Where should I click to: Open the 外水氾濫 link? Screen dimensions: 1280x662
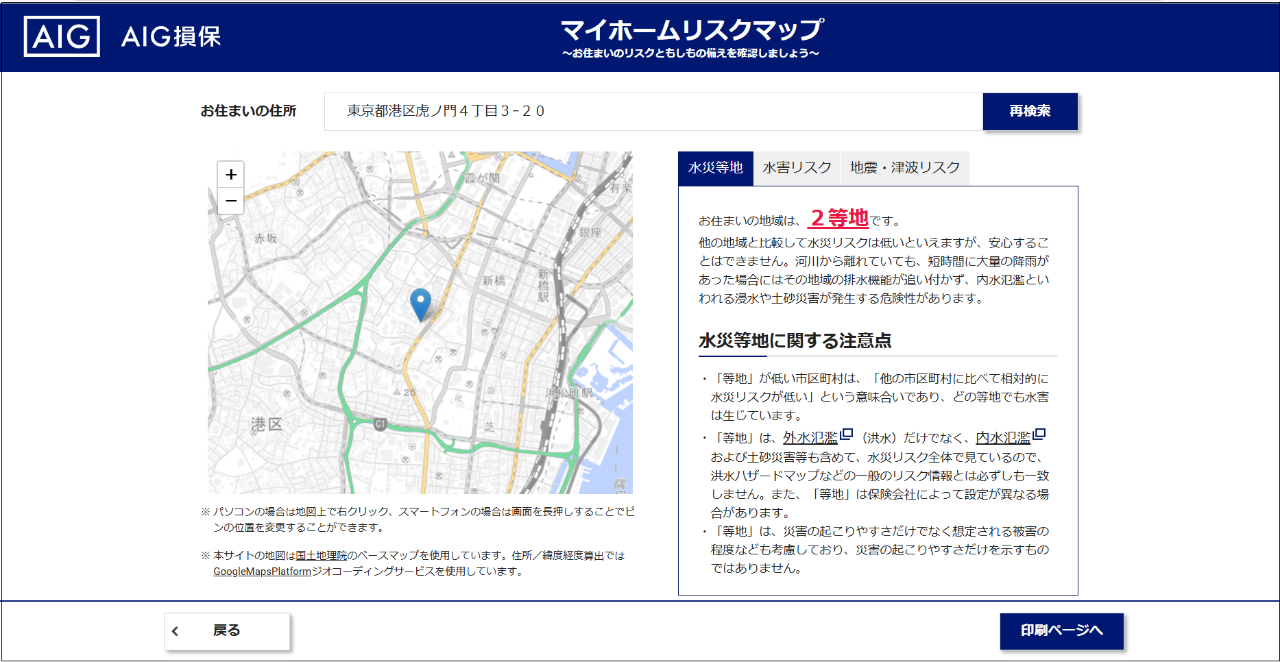click(x=810, y=437)
